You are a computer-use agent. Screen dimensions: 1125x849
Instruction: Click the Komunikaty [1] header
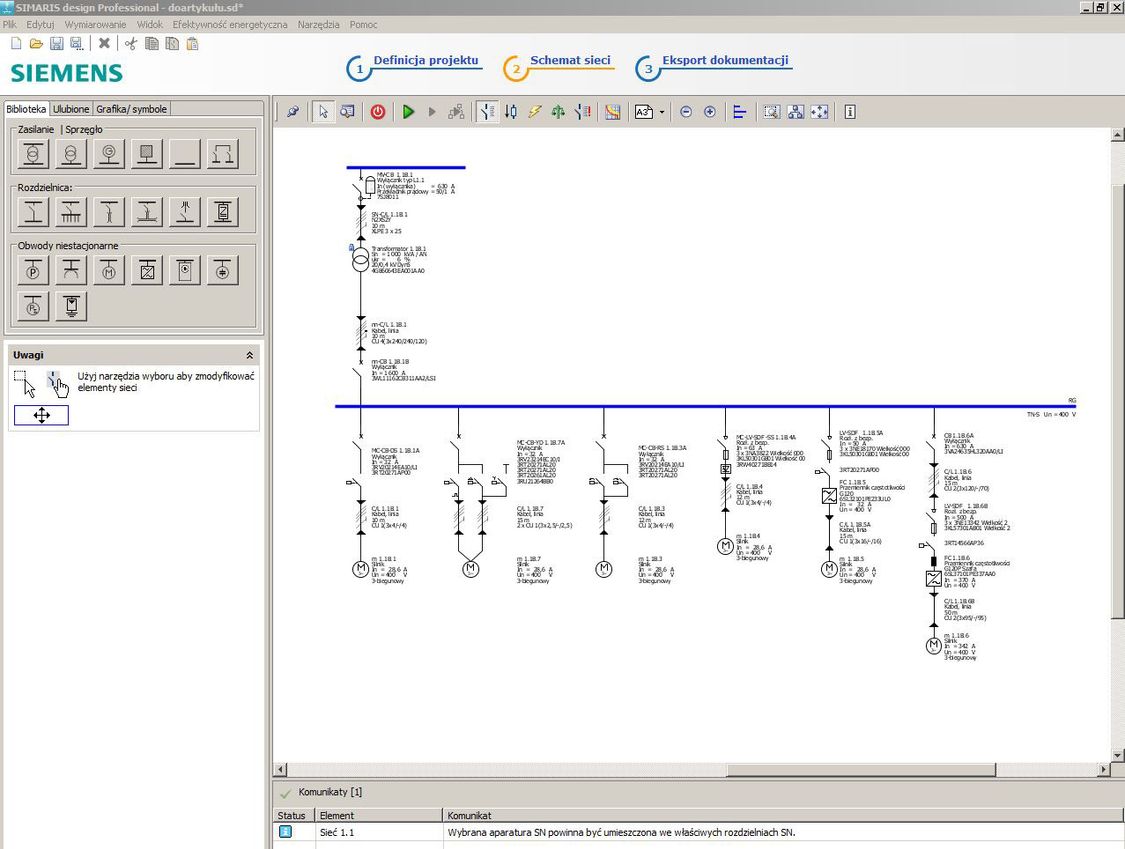330,792
